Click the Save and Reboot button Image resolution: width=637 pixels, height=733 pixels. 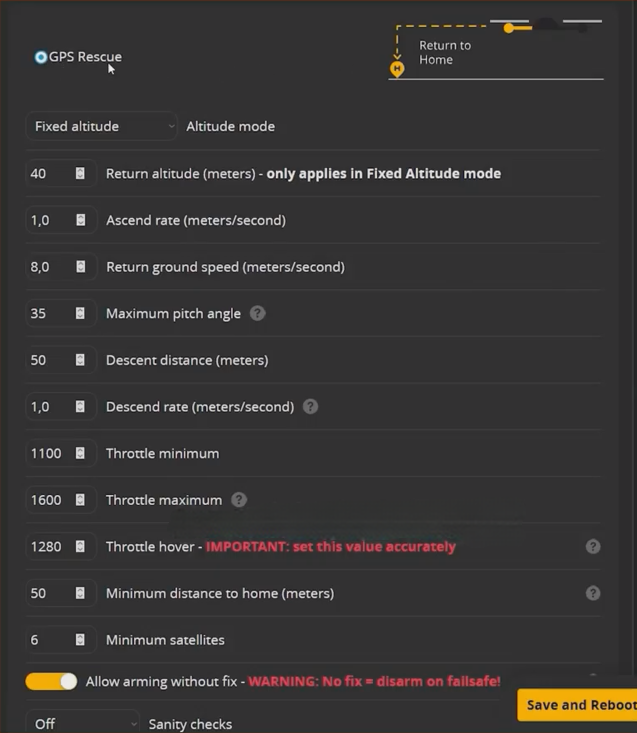pos(578,704)
